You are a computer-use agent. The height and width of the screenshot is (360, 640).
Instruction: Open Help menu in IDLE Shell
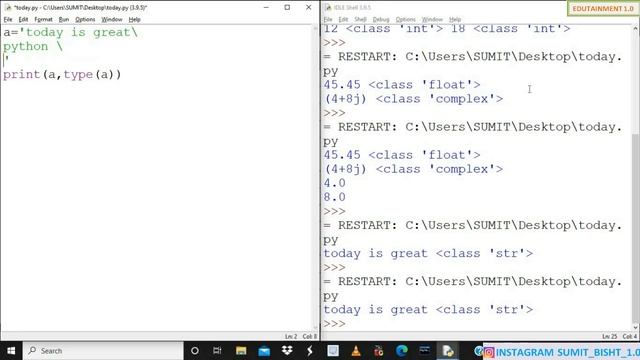pos(455,19)
